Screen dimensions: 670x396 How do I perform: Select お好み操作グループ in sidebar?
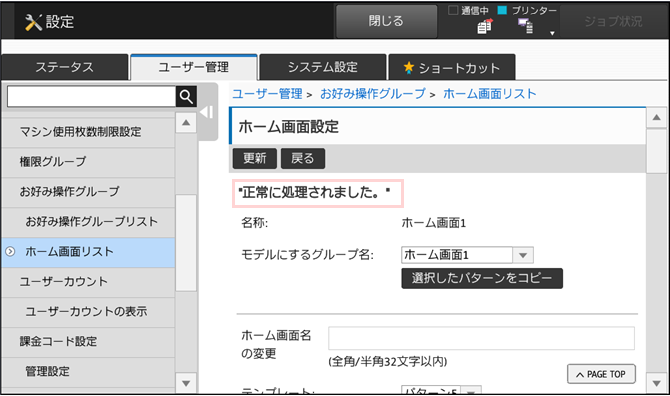(88, 192)
